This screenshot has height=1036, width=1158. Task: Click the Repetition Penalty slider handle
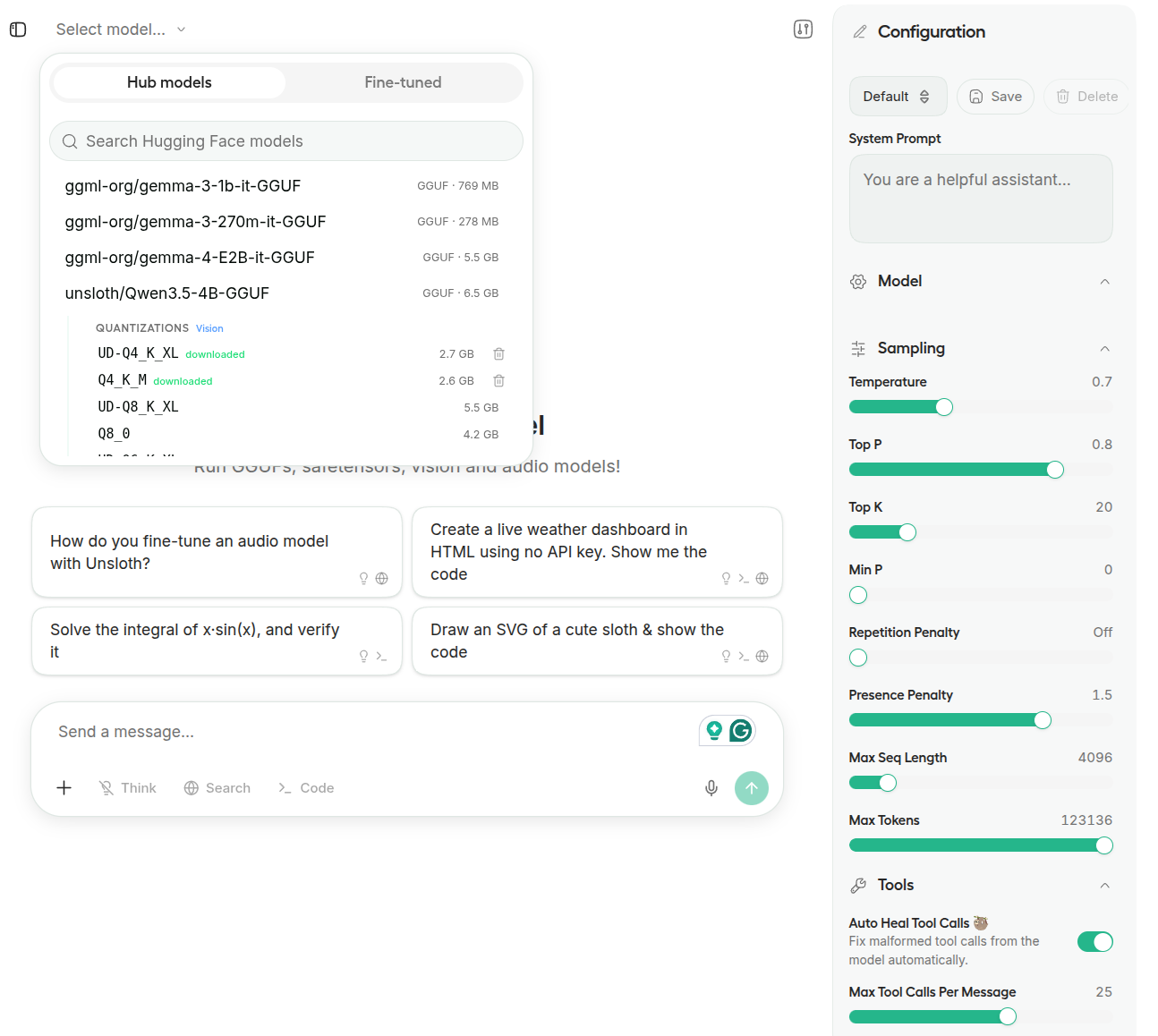click(858, 658)
